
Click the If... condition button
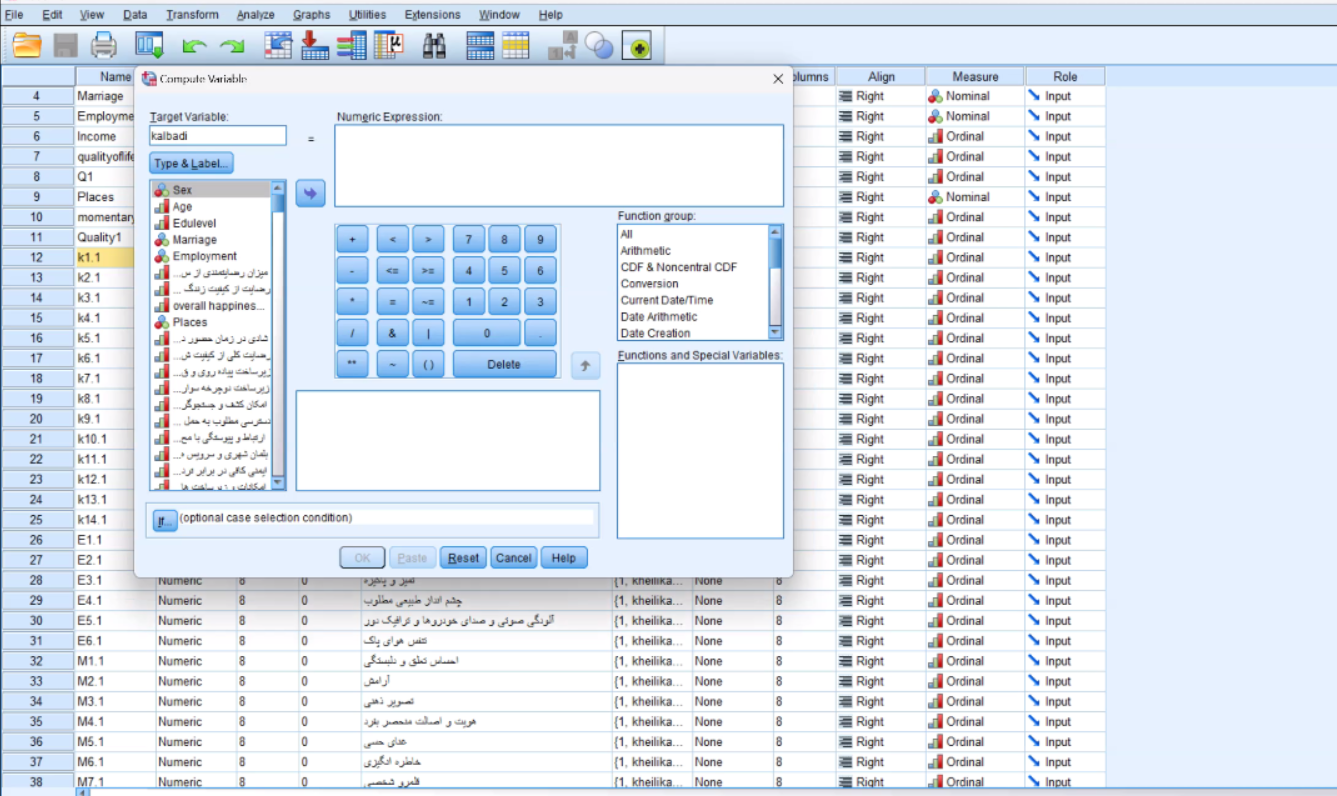[163, 521]
